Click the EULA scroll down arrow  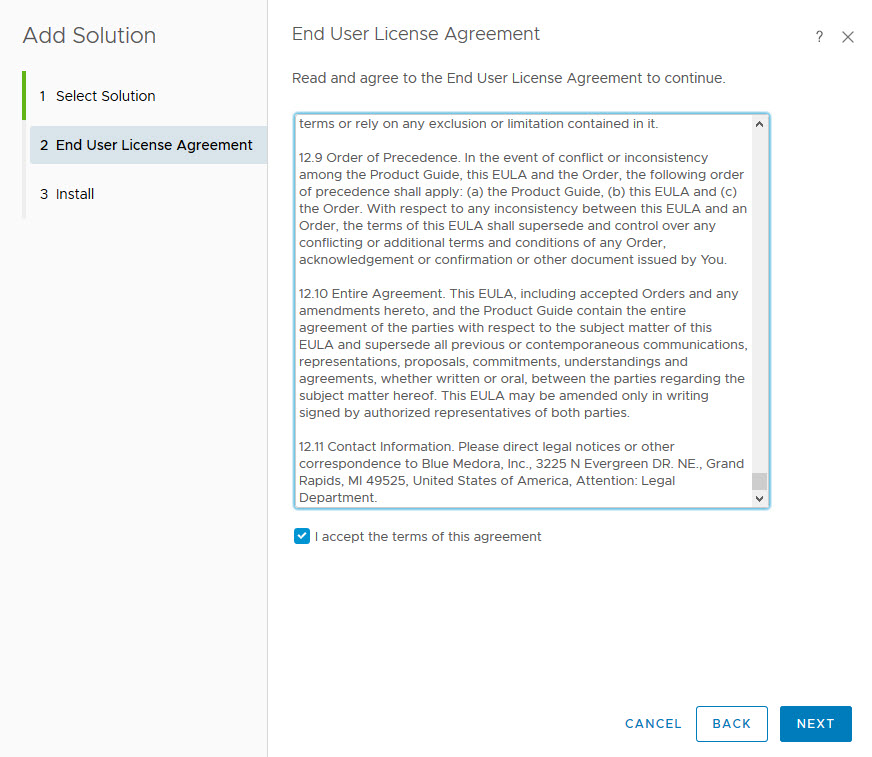(x=759, y=498)
